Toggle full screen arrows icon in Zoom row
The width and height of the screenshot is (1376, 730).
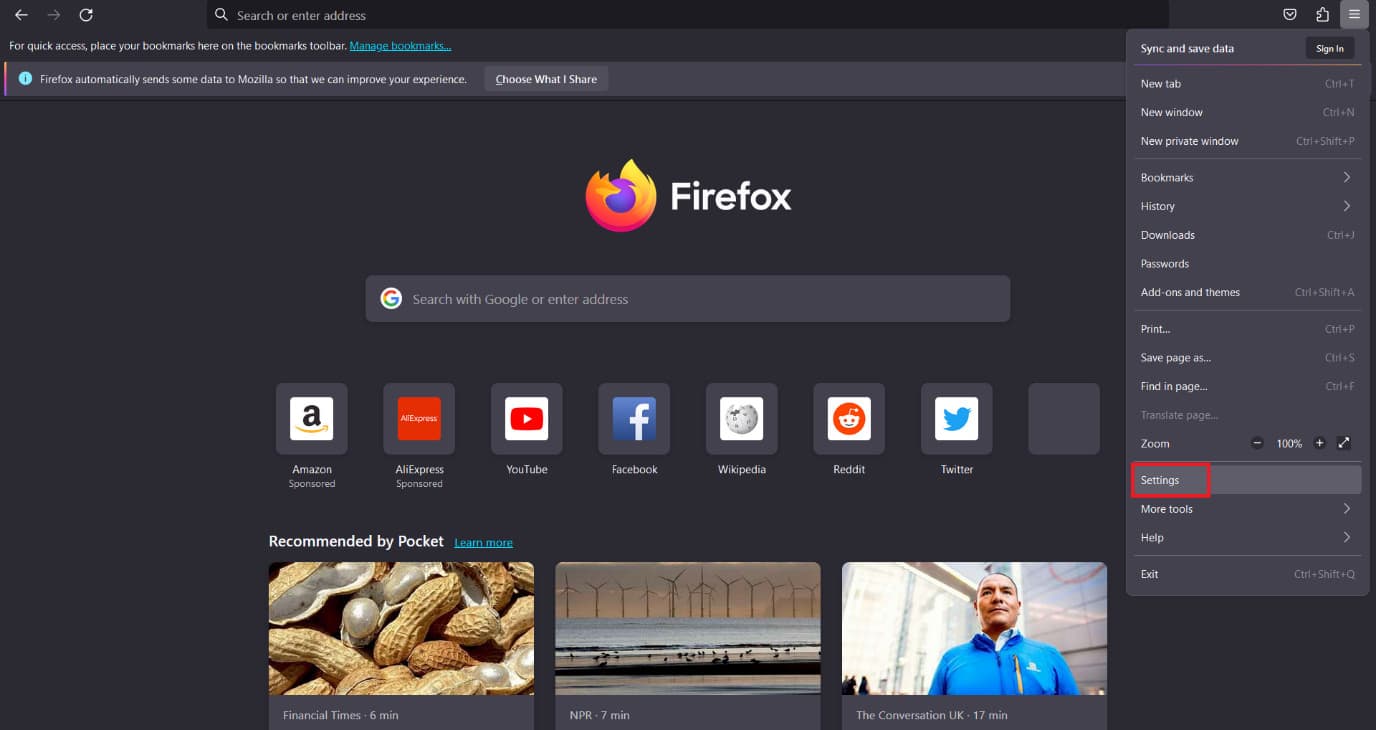(1344, 443)
